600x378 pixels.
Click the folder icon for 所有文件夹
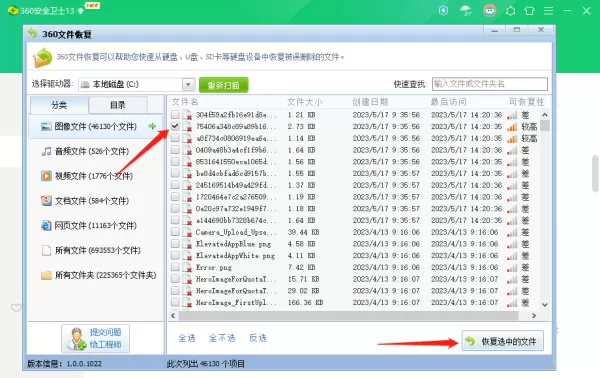click(46, 275)
